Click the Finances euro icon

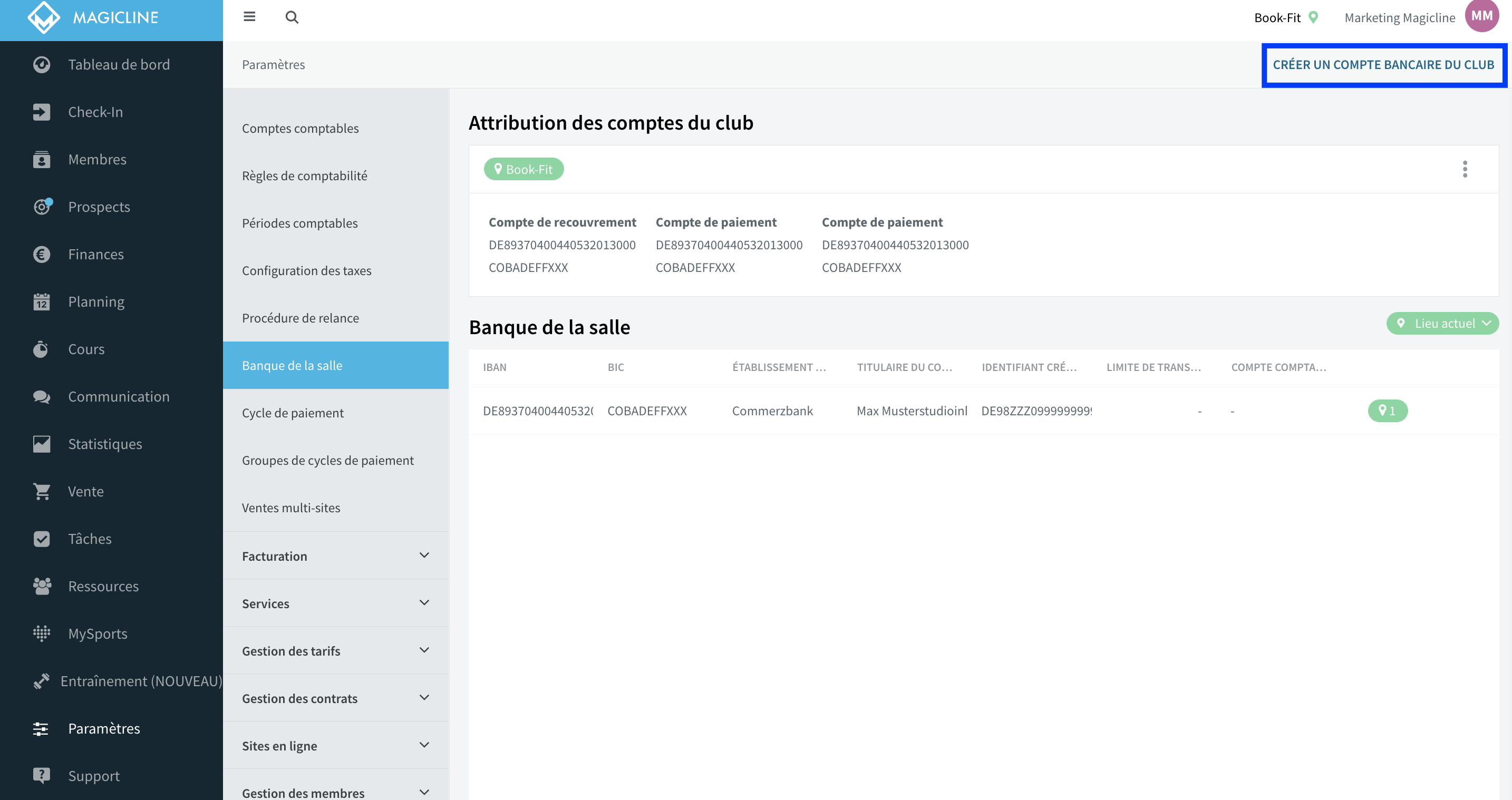click(42, 254)
